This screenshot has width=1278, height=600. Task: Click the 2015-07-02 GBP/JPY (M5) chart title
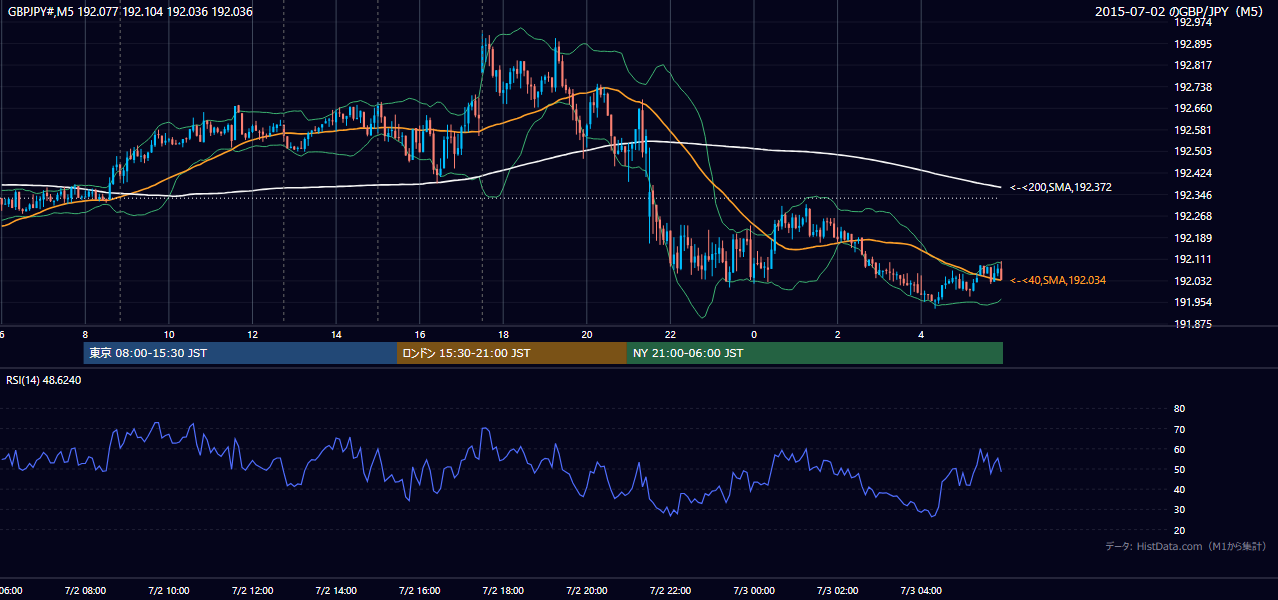[x=1181, y=12]
